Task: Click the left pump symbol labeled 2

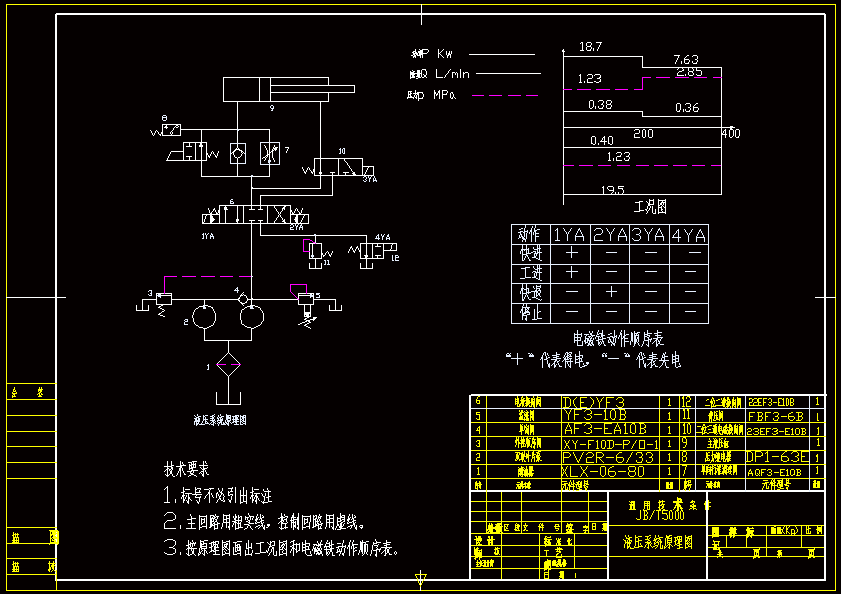Action: (x=204, y=317)
